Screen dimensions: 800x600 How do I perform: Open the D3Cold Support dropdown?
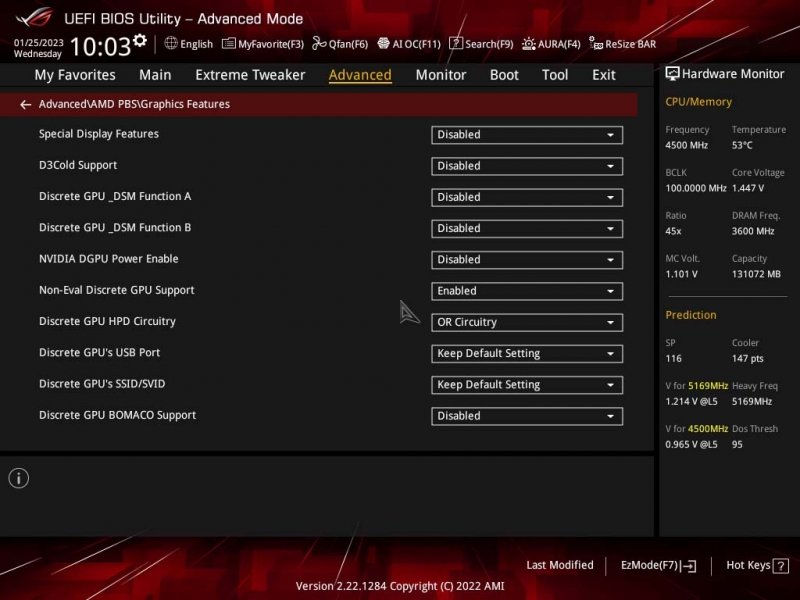(x=527, y=166)
